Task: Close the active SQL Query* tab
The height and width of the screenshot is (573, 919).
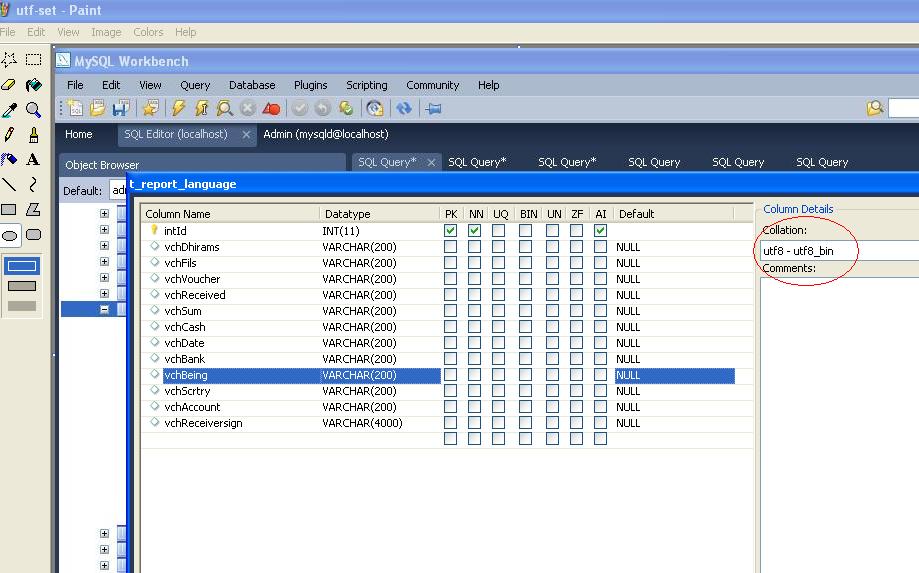Action: [x=431, y=162]
